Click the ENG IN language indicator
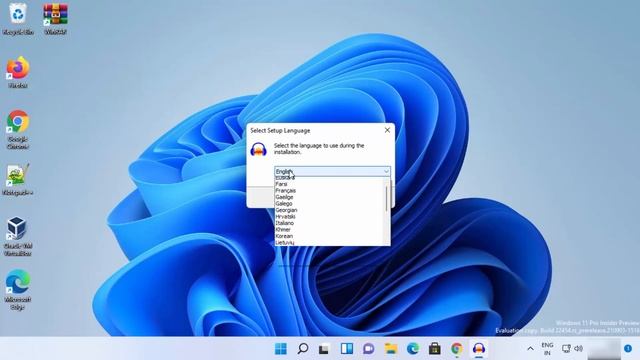Image resolution: width=640 pixels, height=360 pixels. [547, 349]
